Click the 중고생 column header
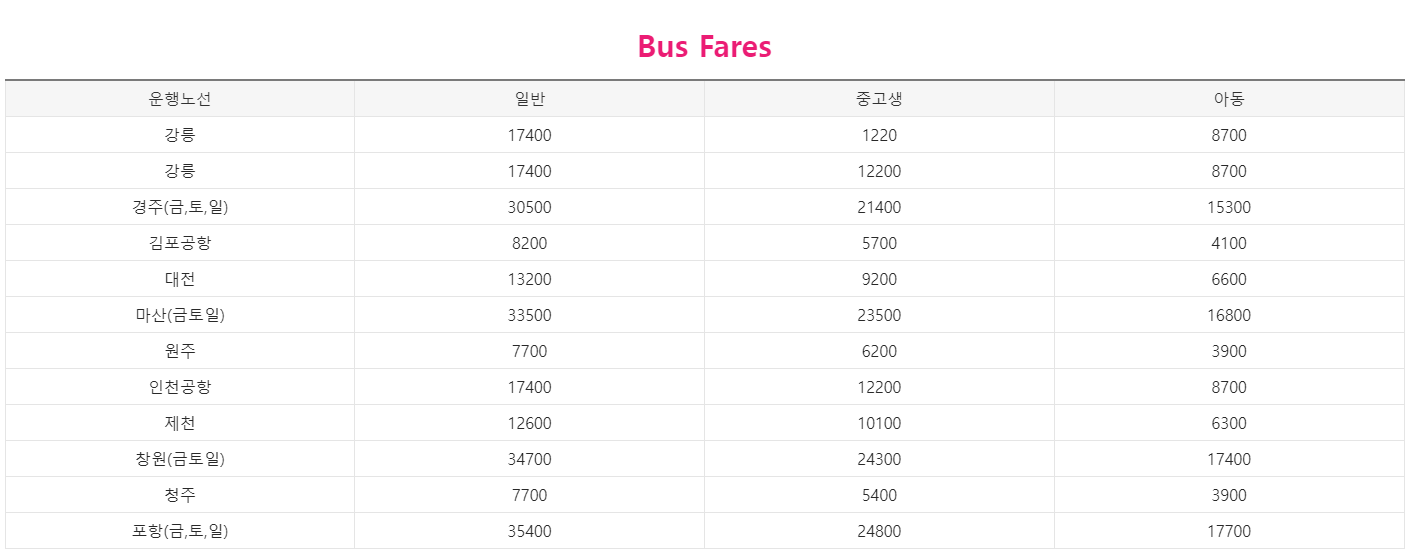 (879, 99)
